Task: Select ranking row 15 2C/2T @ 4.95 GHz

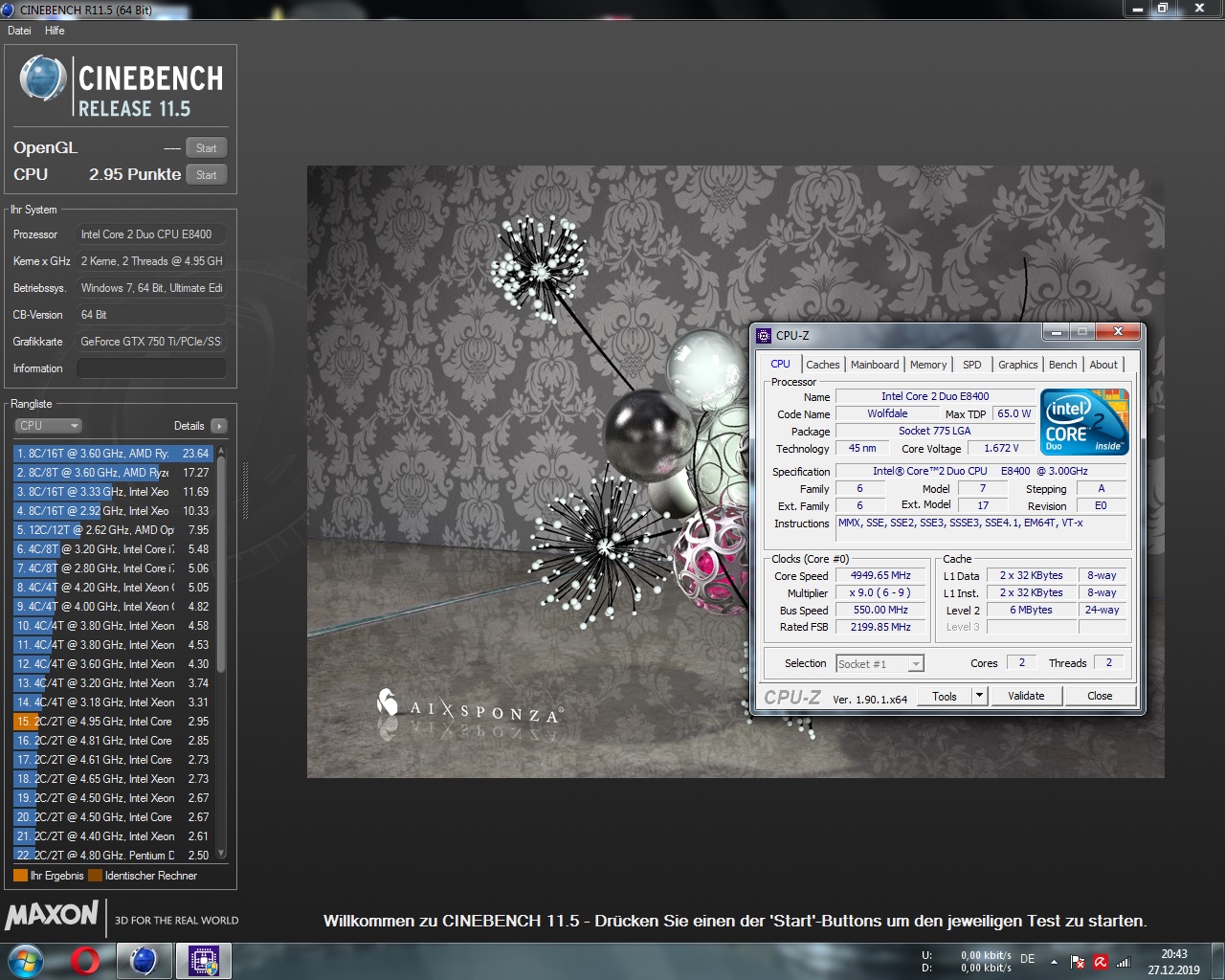Action: point(113,722)
